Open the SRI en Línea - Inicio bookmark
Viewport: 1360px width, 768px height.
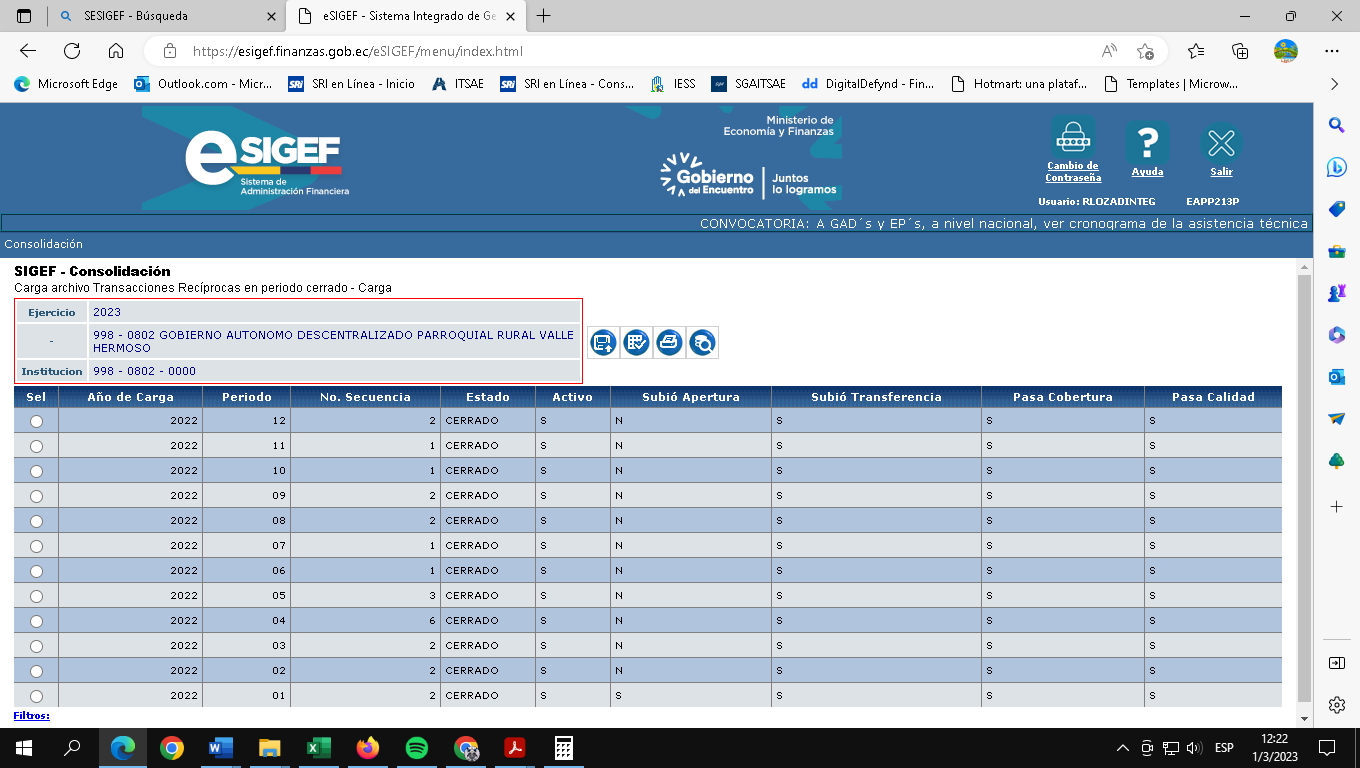[x=350, y=84]
